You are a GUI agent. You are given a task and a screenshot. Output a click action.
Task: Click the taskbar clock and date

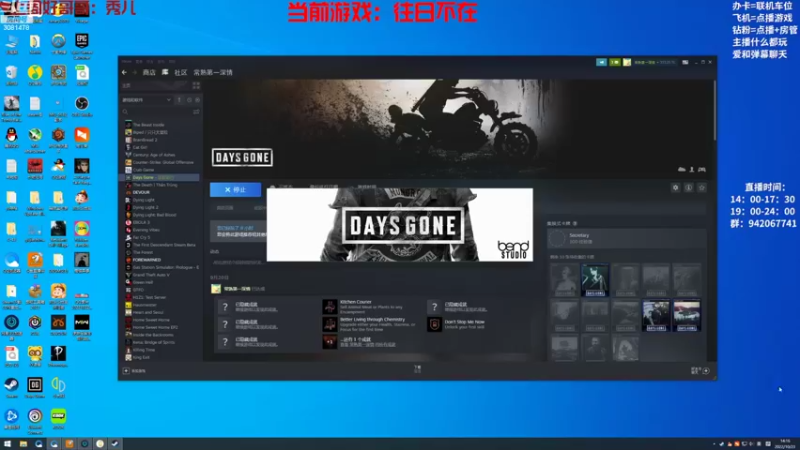pos(786,443)
